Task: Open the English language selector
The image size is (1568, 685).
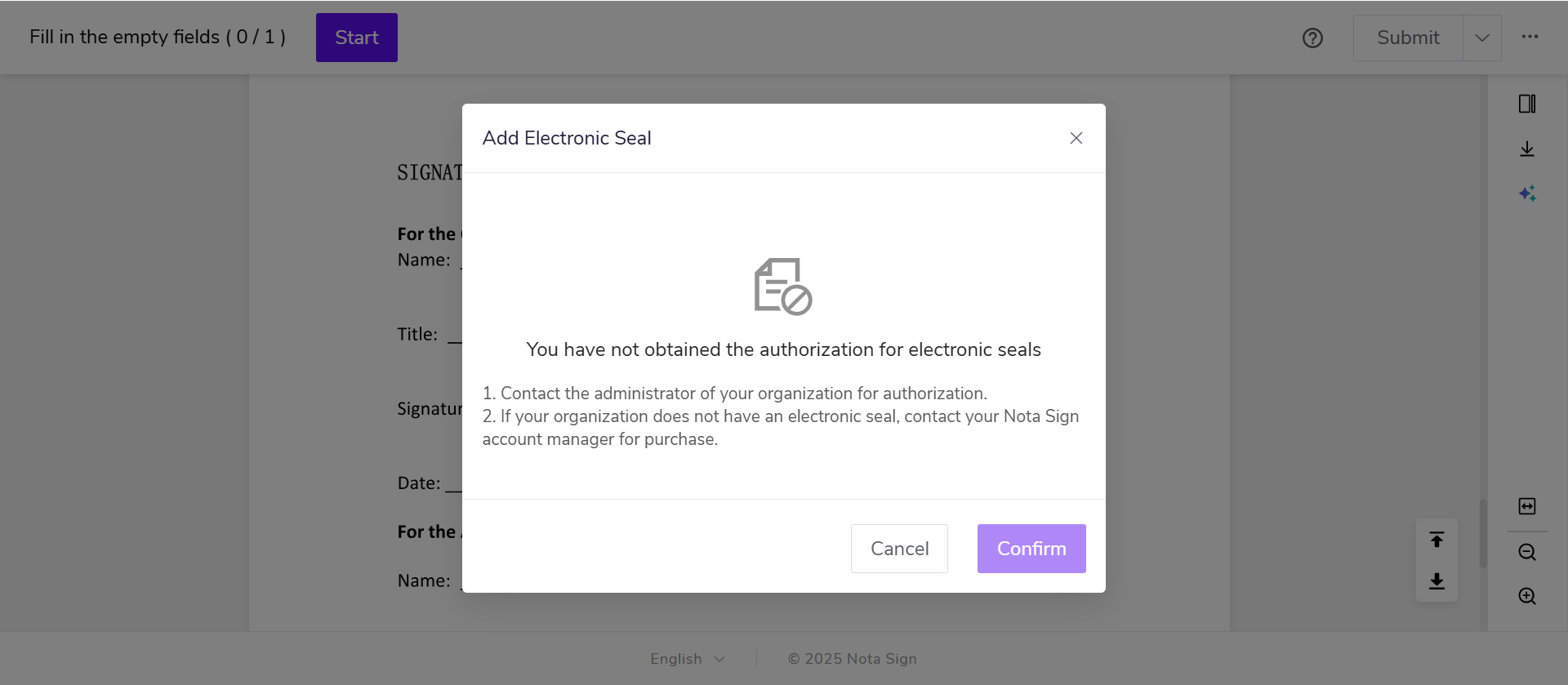Action: [x=687, y=659]
